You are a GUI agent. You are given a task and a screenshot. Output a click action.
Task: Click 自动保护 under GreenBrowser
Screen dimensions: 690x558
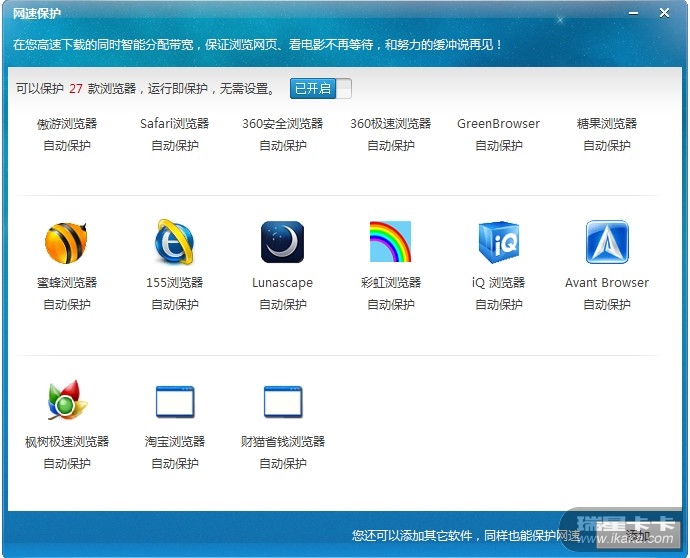coord(499,145)
